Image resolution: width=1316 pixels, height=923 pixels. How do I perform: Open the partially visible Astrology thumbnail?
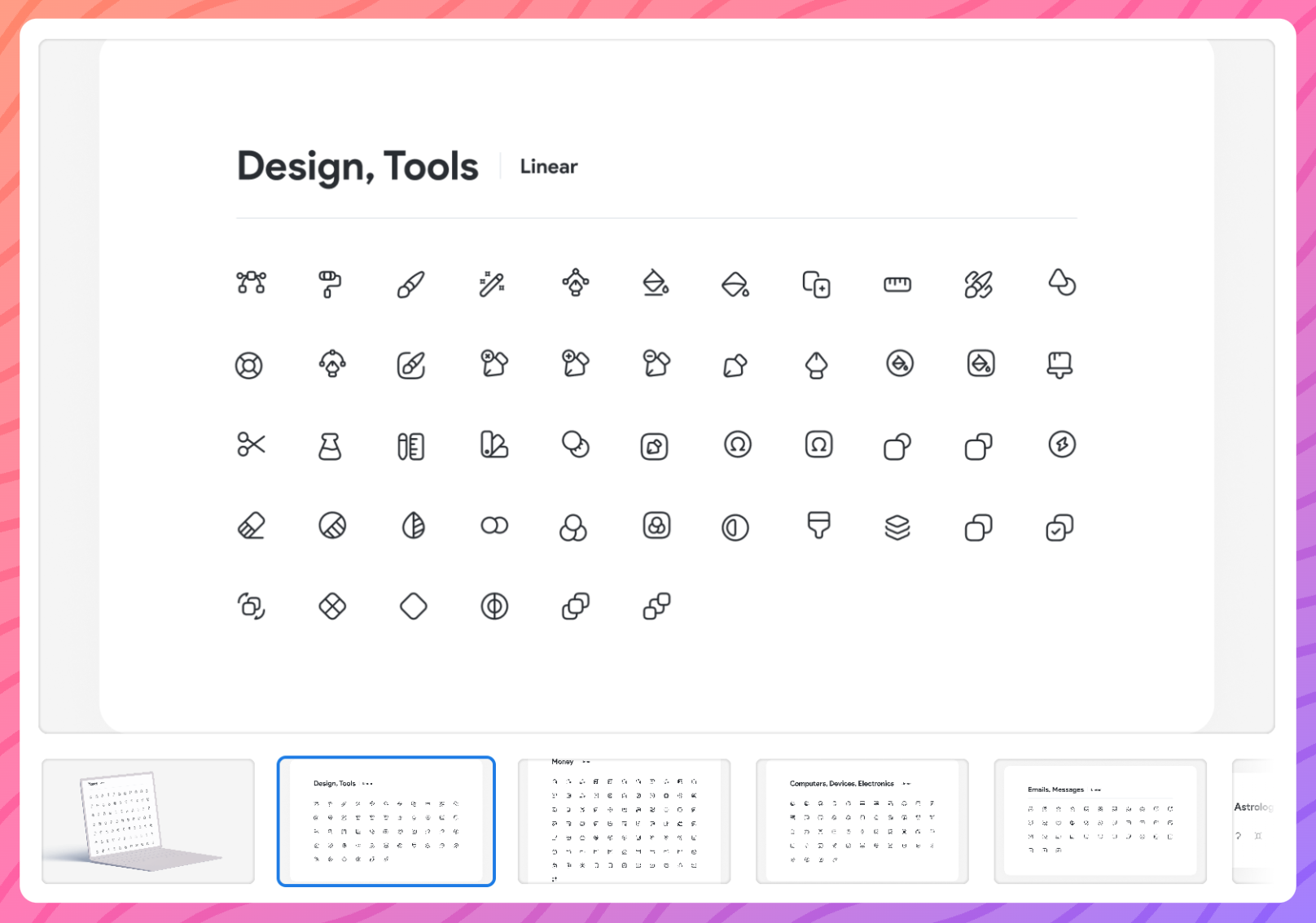coord(1252,821)
